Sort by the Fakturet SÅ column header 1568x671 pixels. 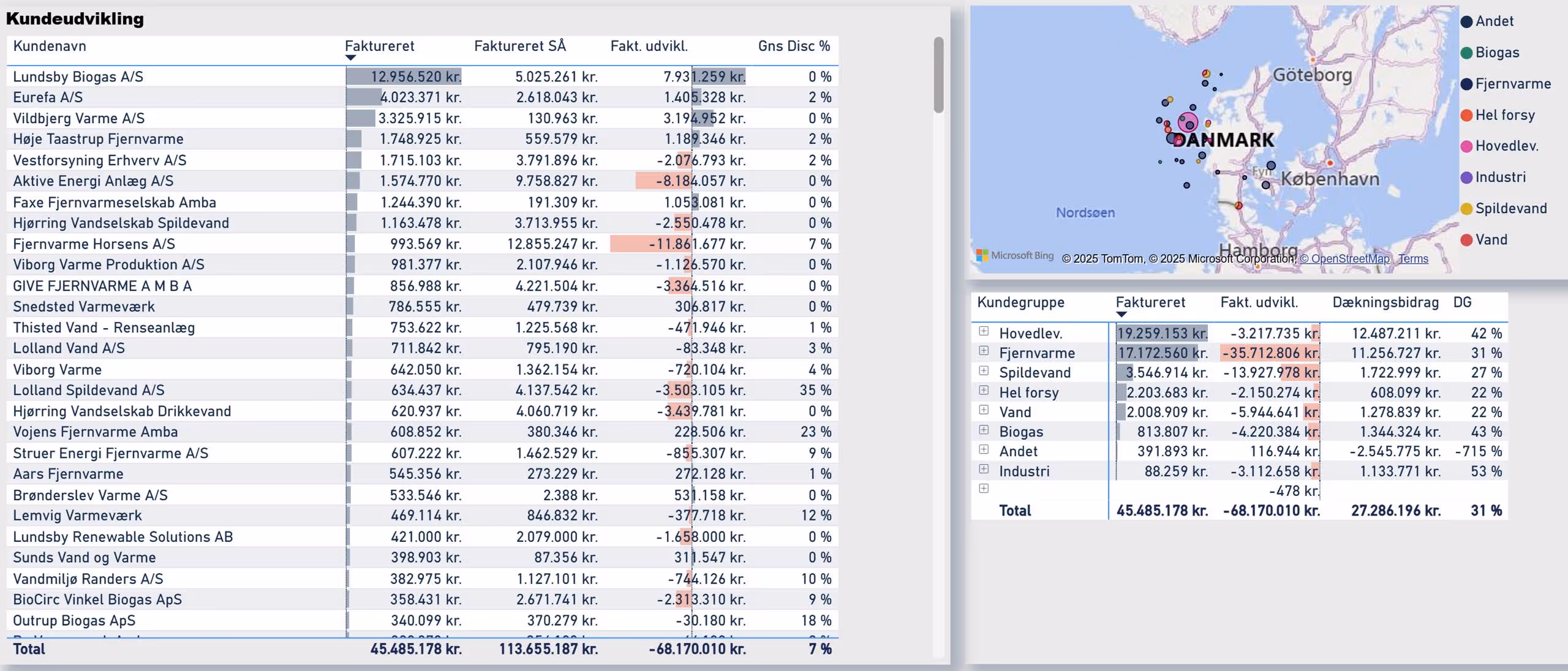(519, 46)
